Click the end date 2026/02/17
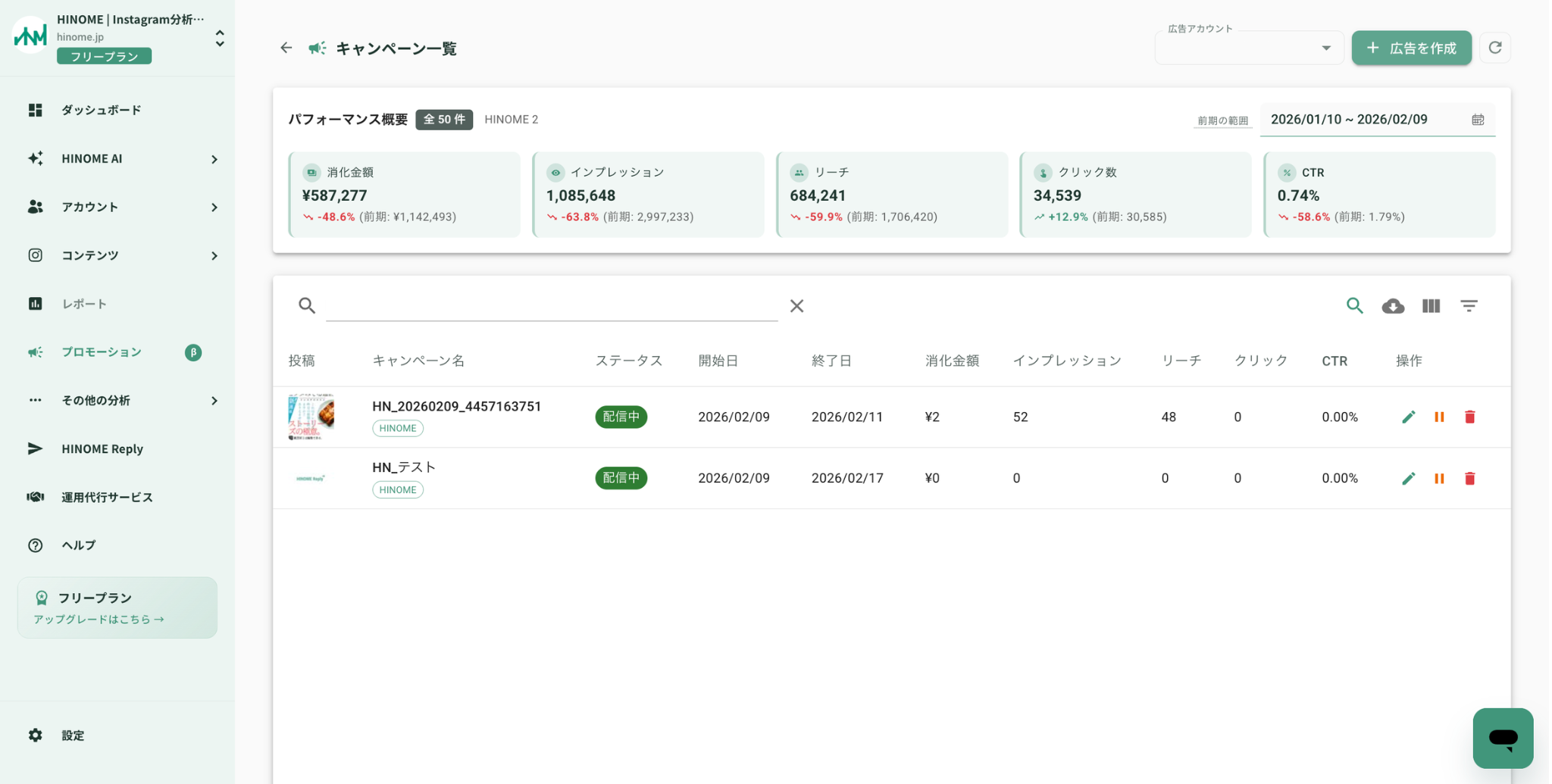The width and height of the screenshot is (1552, 784). (x=847, y=478)
